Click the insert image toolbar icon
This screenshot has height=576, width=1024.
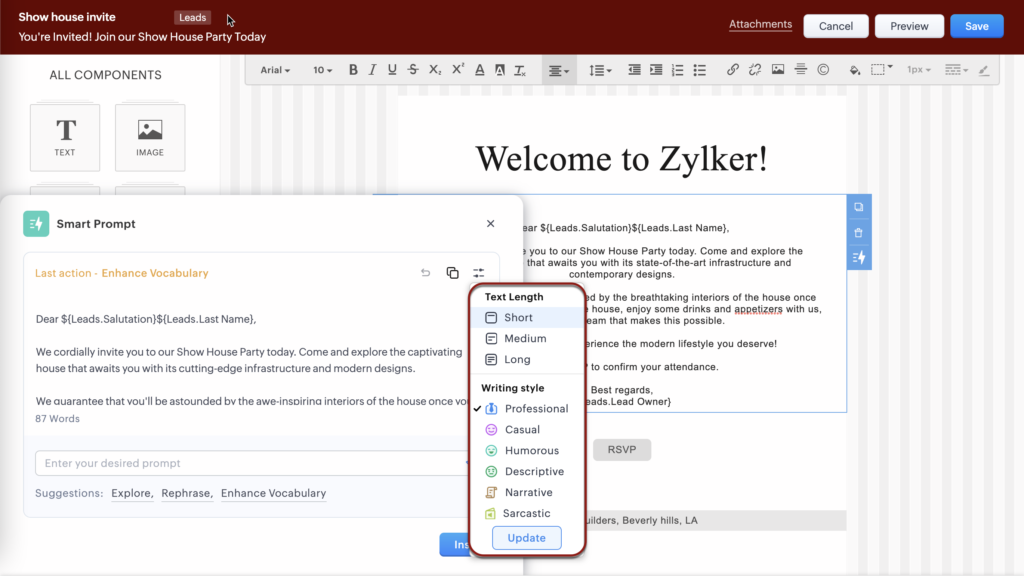[x=778, y=70]
